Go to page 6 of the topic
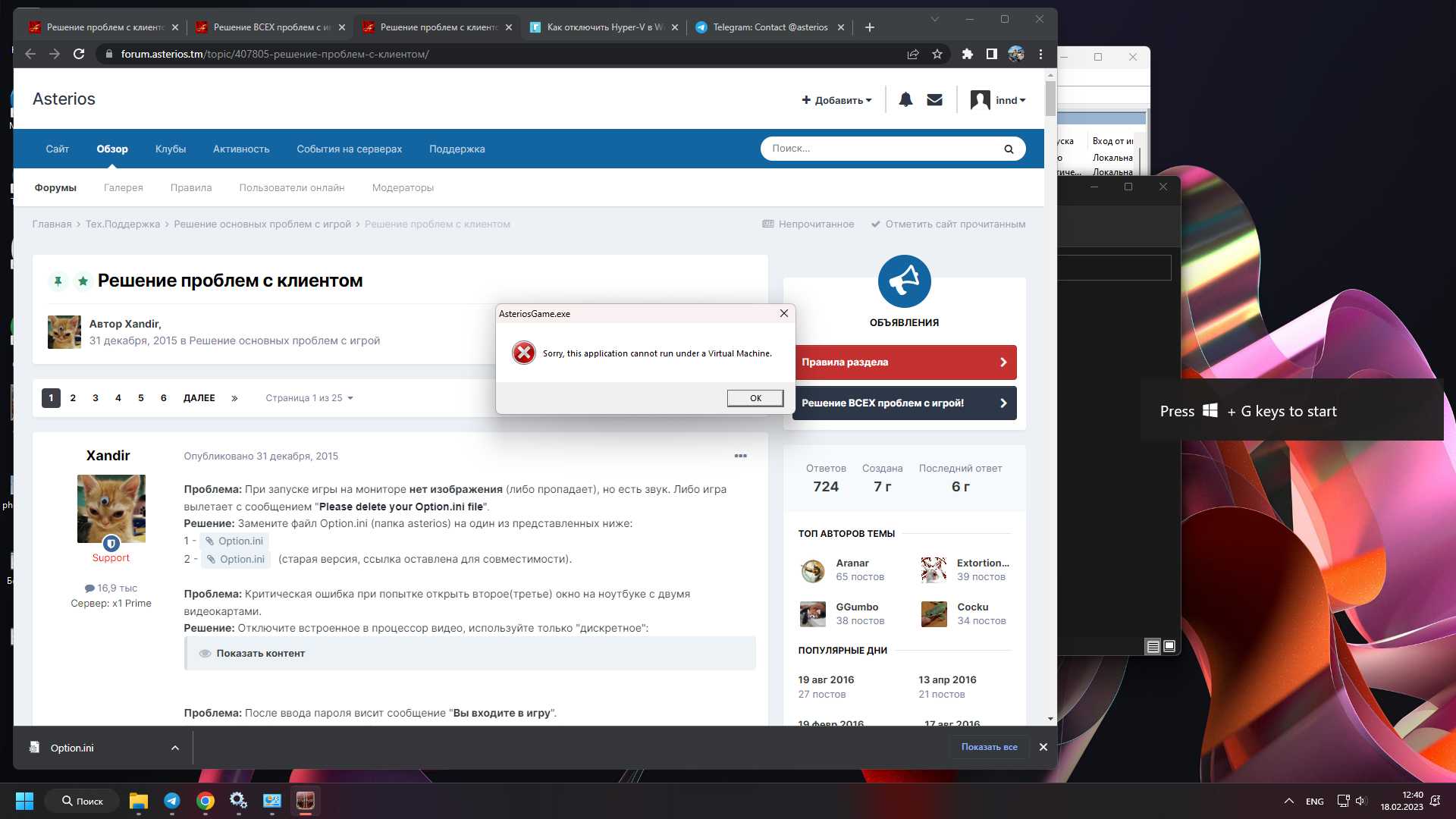This screenshot has height=819, width=1456. (x=163, y=398)
